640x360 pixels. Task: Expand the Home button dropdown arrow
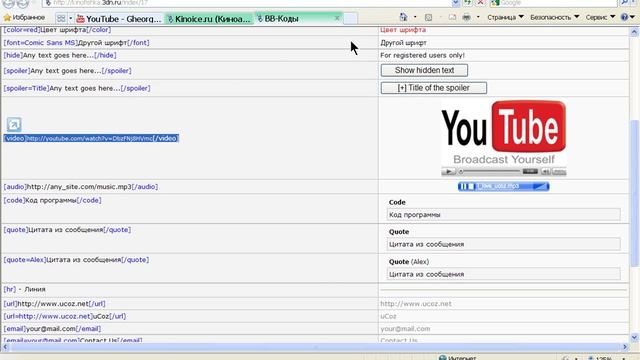click(415, 17)
